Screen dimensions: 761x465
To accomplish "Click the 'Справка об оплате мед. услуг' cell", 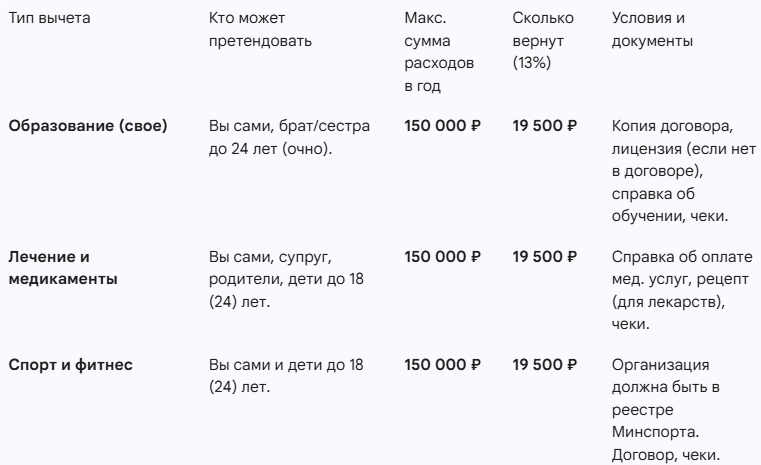I will tap(682, 290).
